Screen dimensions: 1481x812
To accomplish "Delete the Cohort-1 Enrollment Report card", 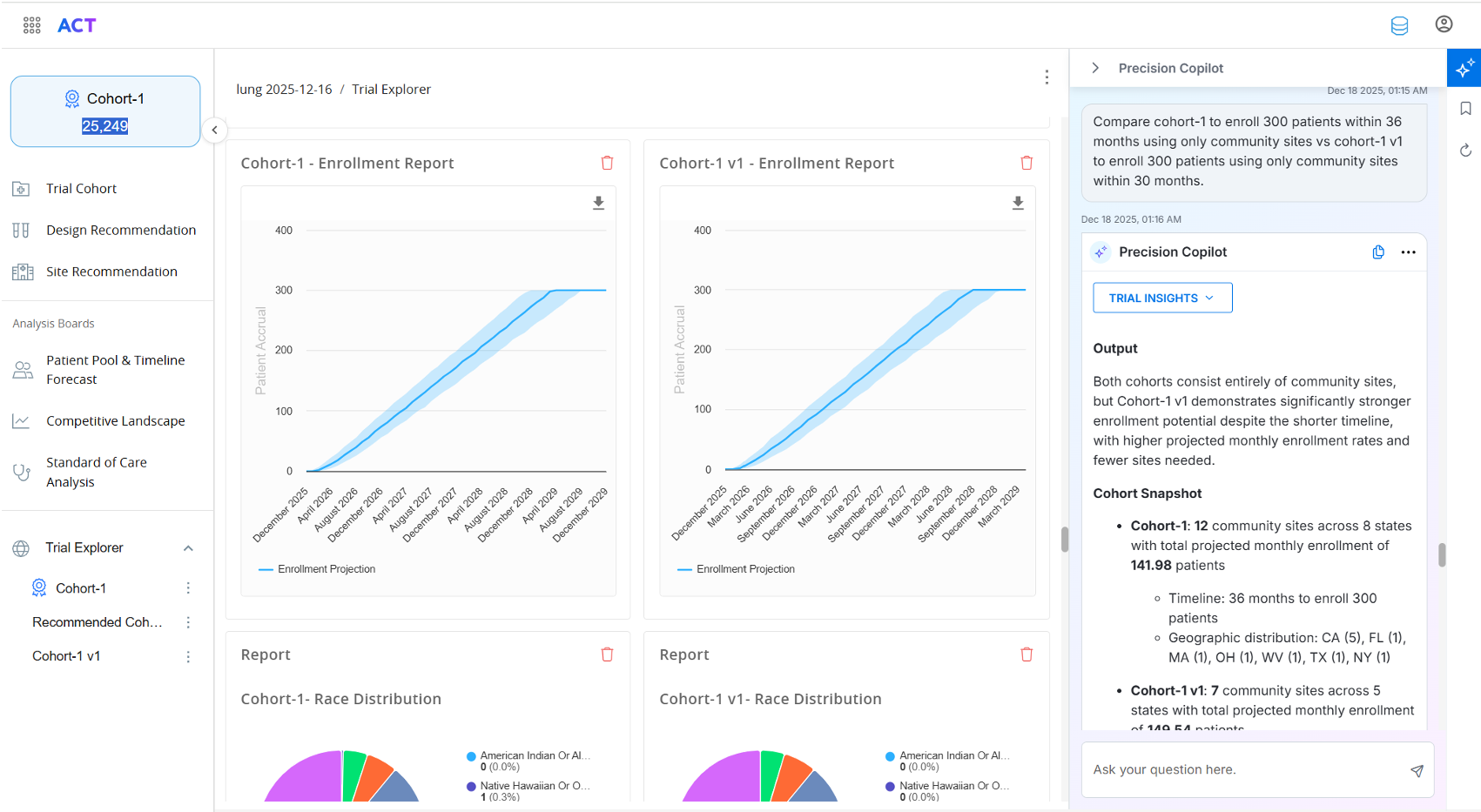I will [607, 163].
